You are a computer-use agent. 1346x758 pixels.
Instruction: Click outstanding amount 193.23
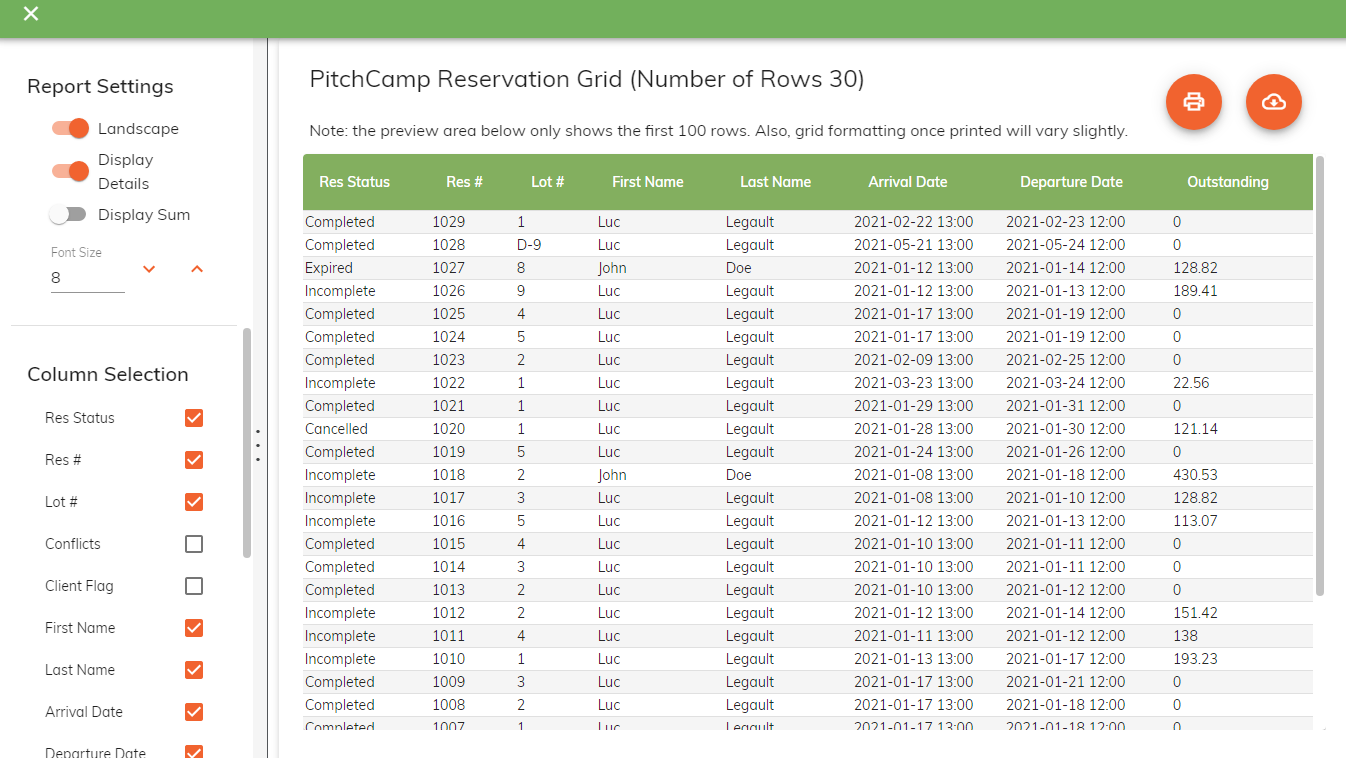point(1195,659)
